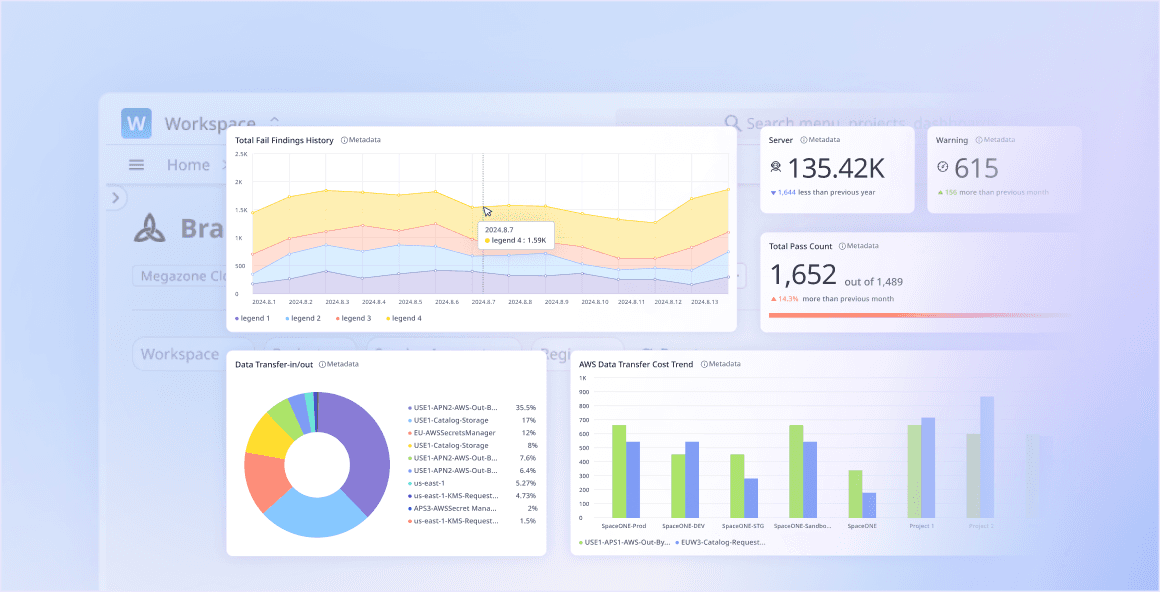The width and height of the screenshot is (1160, 592).
Task: Toggle USE1-APS1-AWS-Out-By legend in bar chart
Action: [624, 542]
